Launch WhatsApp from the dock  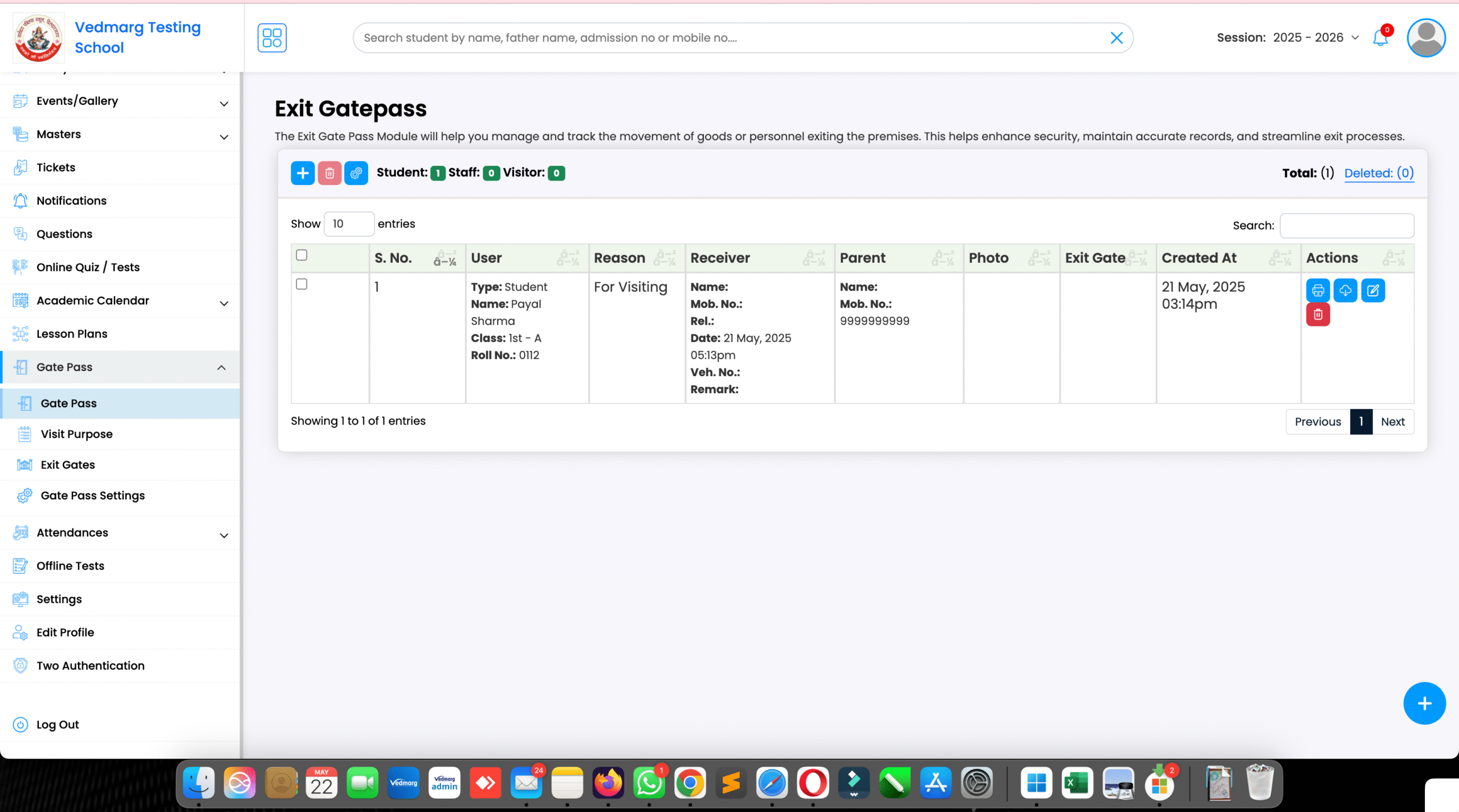(x=650, y=784)
